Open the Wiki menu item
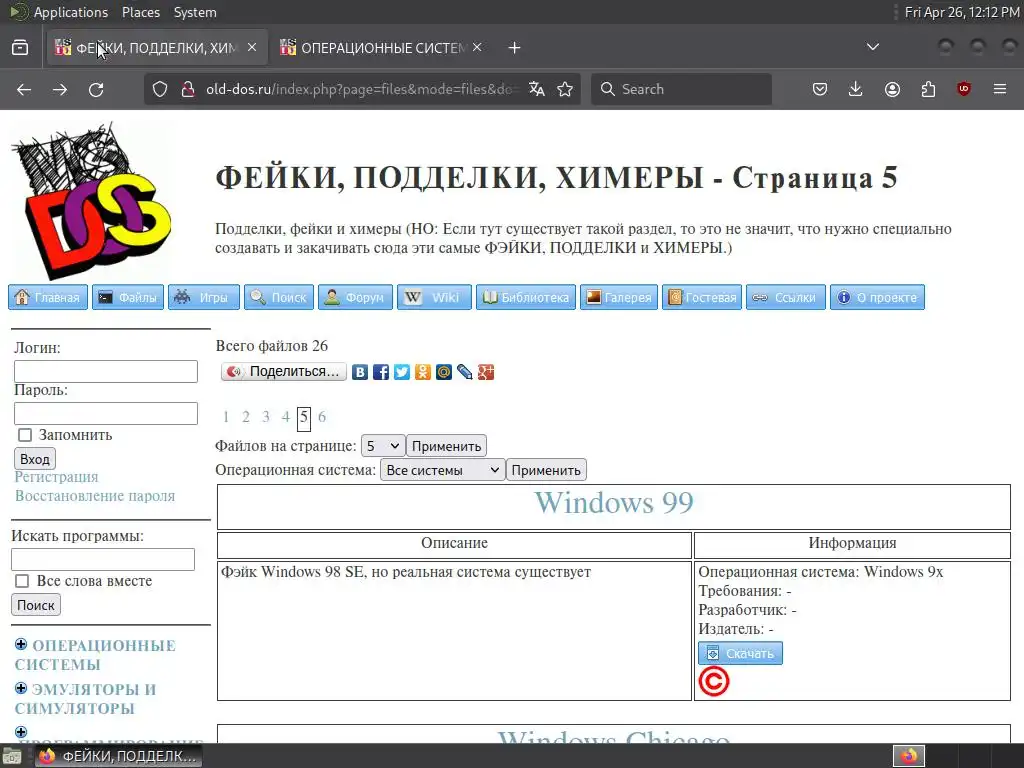 pos(434,297)
